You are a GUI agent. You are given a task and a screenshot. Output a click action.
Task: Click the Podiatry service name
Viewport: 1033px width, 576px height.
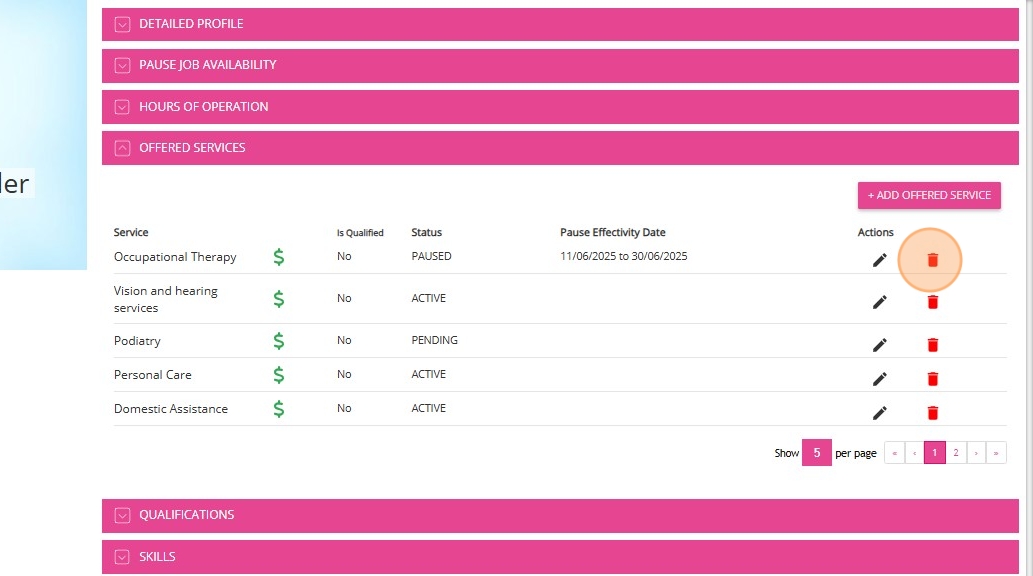coord(137,341)
